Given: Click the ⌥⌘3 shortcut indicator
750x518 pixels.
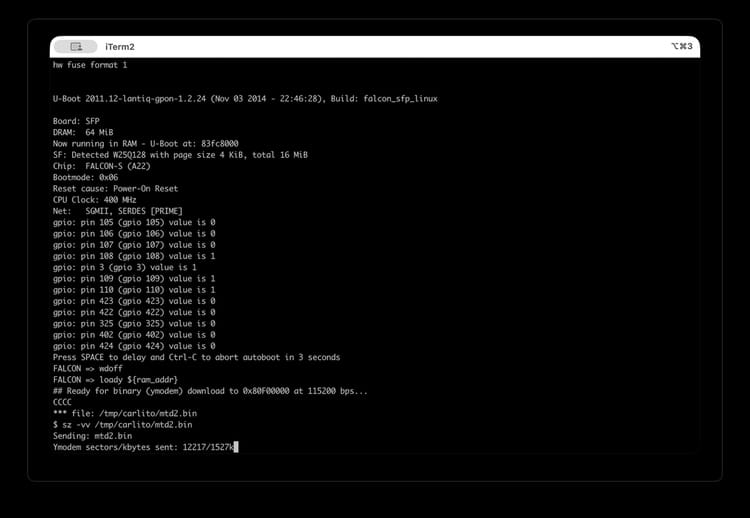Looking at the screenshot, I should pyautogui.click(x=682, y=46).
